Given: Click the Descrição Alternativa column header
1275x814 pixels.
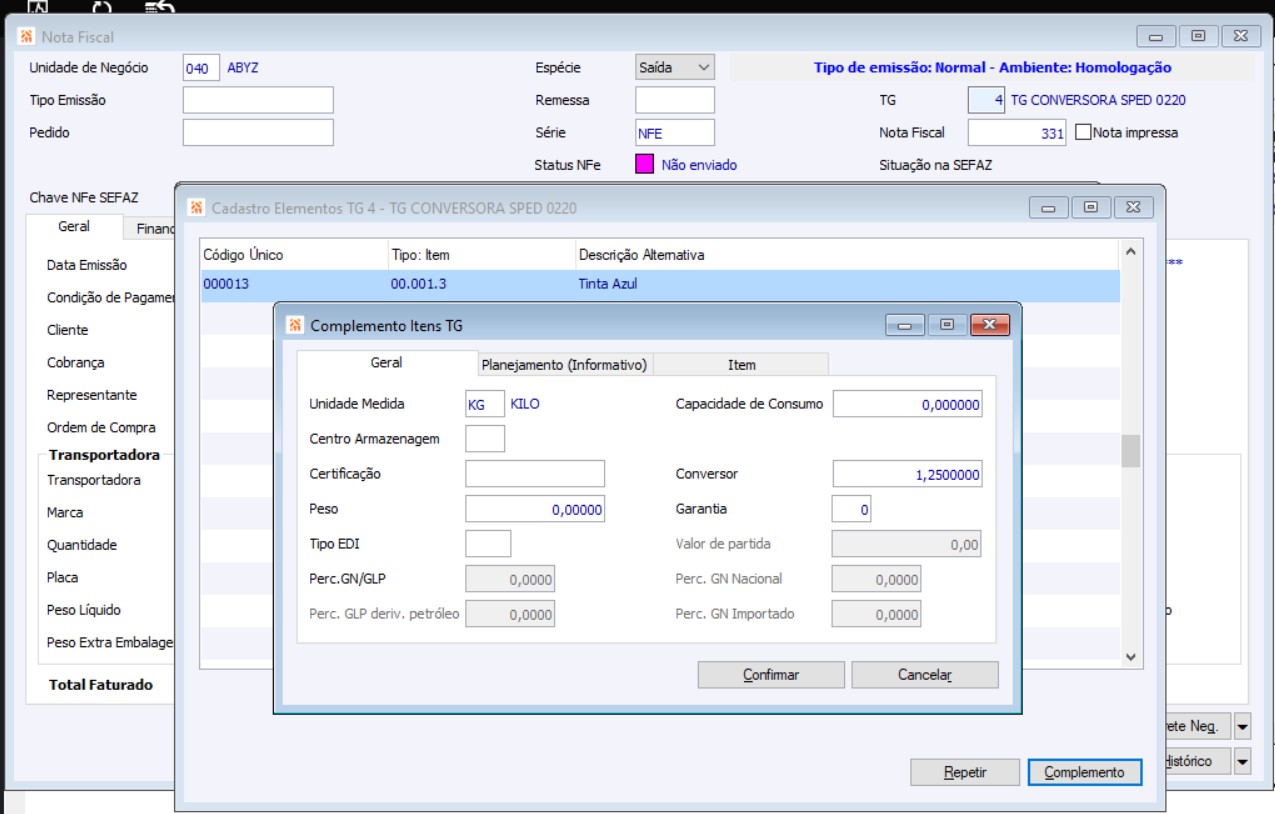Looking at the screenshot, I should coord(641,255).
